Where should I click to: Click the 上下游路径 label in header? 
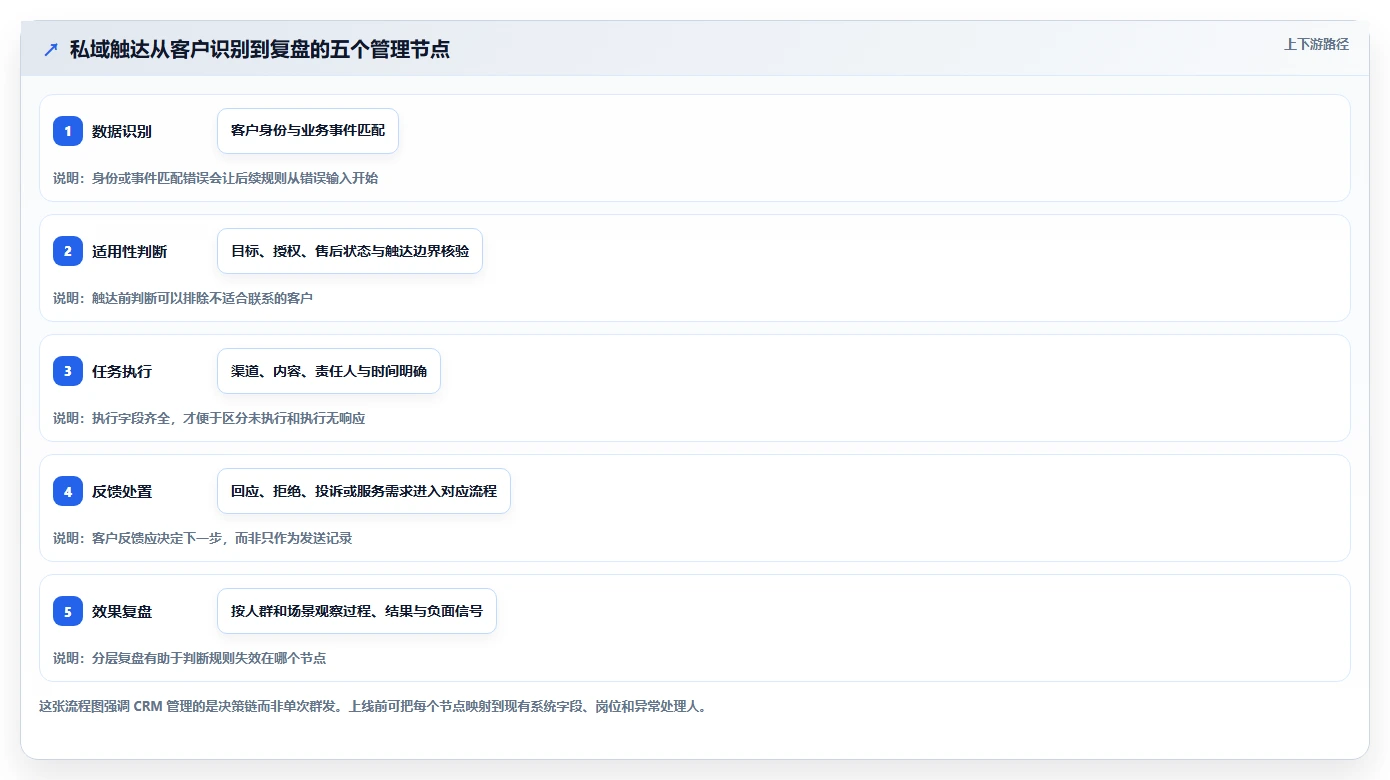pos(1316,44)
